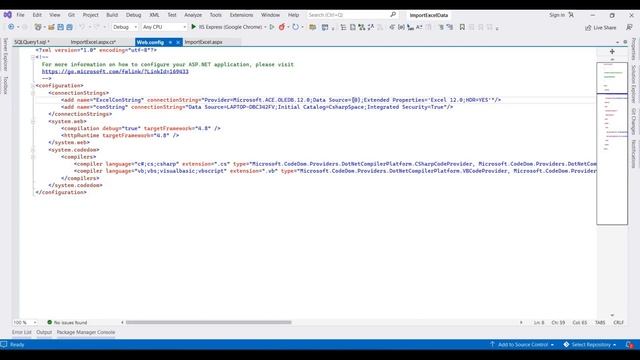Switch to the ImportExcel.aspx tab
640x360 pixels.
click(x=203, y=42)
